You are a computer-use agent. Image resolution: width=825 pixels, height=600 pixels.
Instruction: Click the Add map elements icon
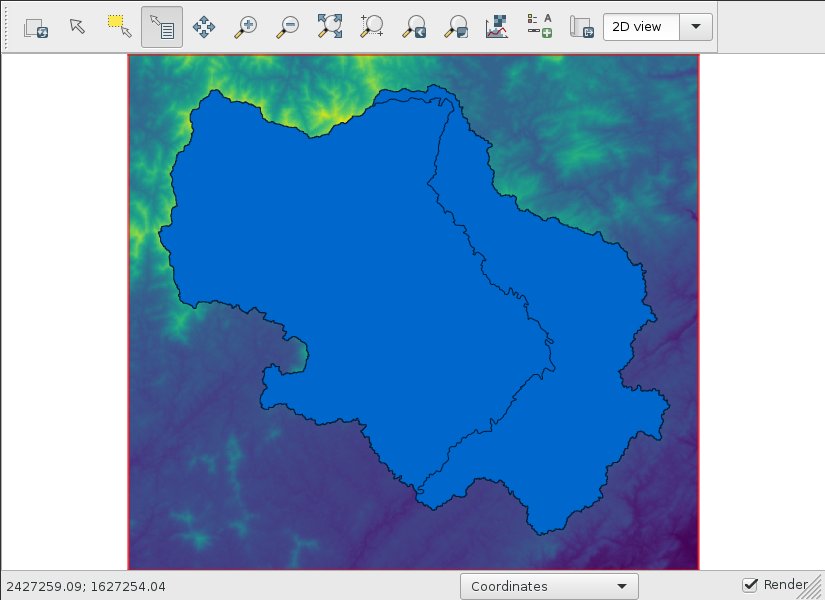539,27
